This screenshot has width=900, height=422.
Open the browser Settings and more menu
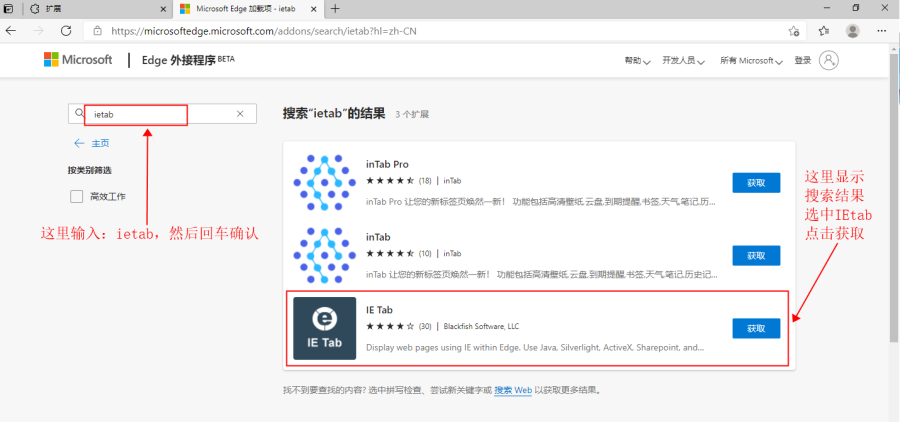click(882, 31)
